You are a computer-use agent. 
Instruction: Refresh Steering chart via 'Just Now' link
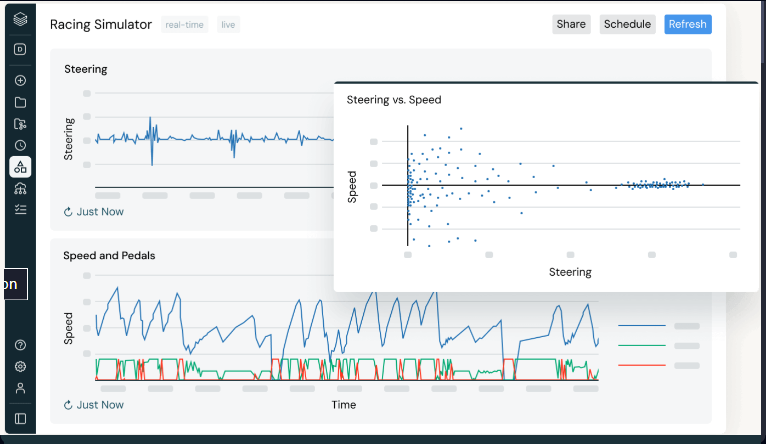(x=94, y=212)
